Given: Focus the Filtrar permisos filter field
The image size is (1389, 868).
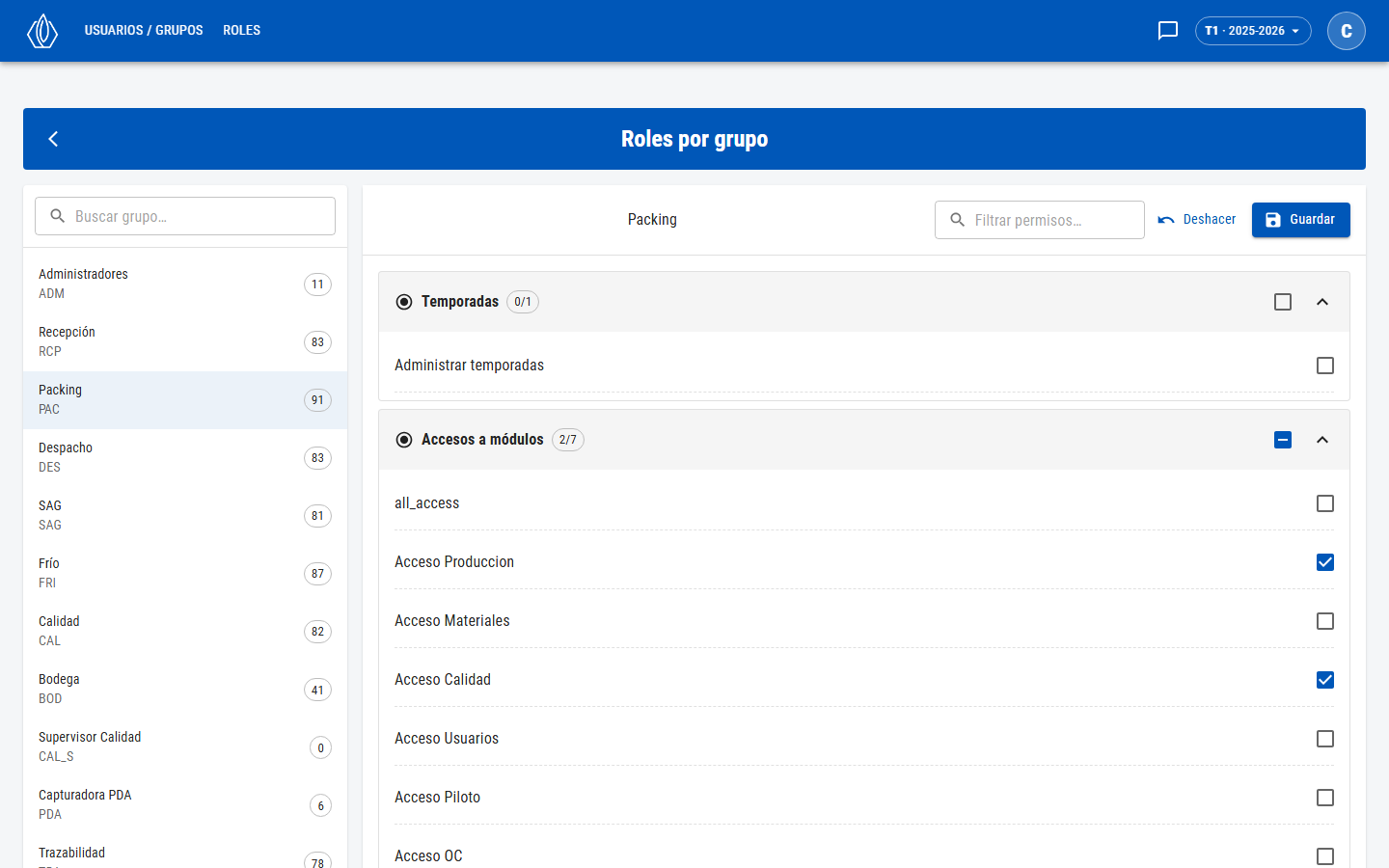Looking at the screenshot, I should tap(1040, 220).
